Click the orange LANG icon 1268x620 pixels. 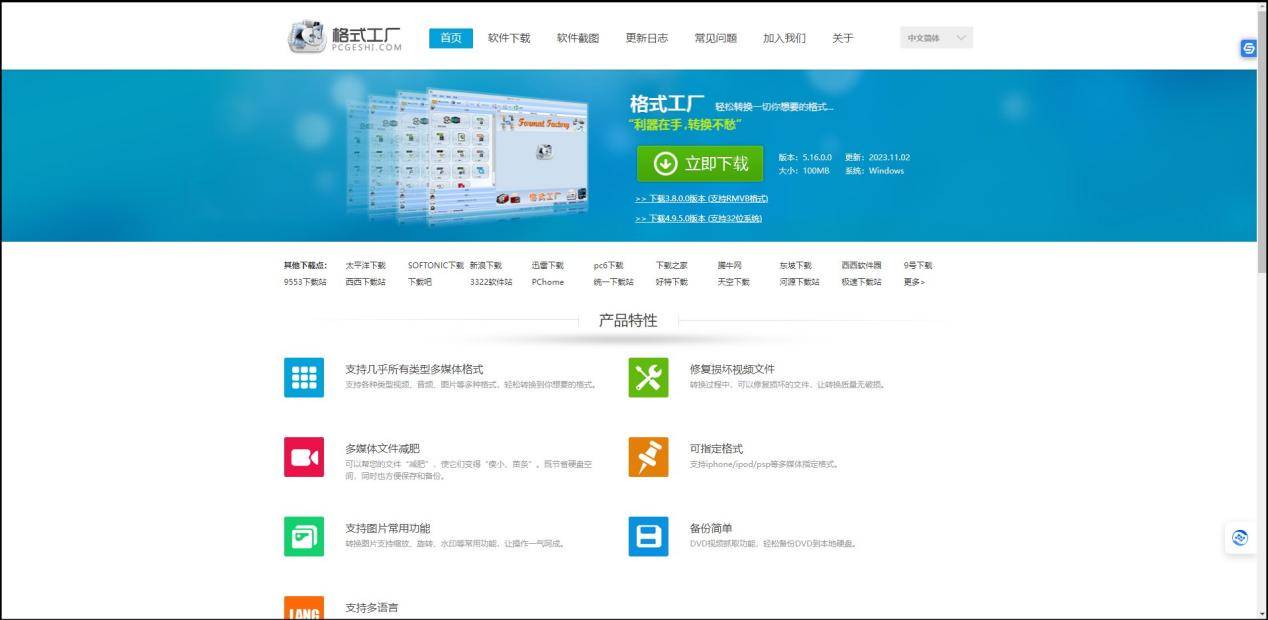(304, 608)
